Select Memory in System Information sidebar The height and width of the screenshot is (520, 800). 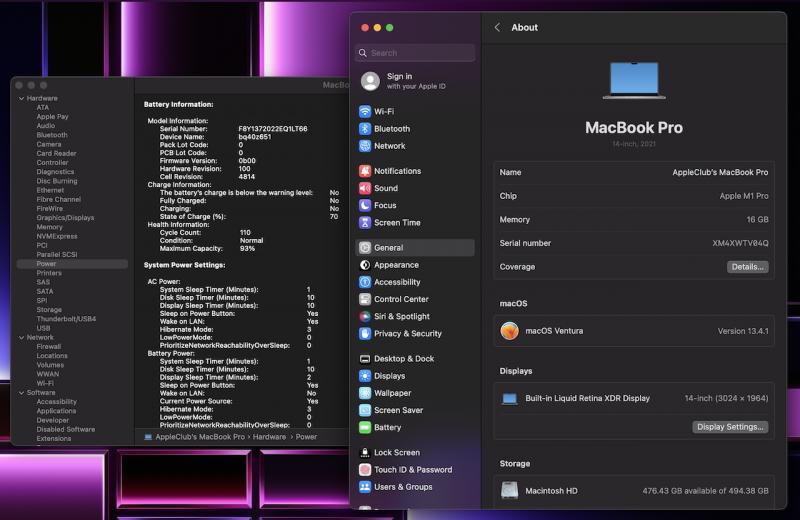tap(49, 227)
